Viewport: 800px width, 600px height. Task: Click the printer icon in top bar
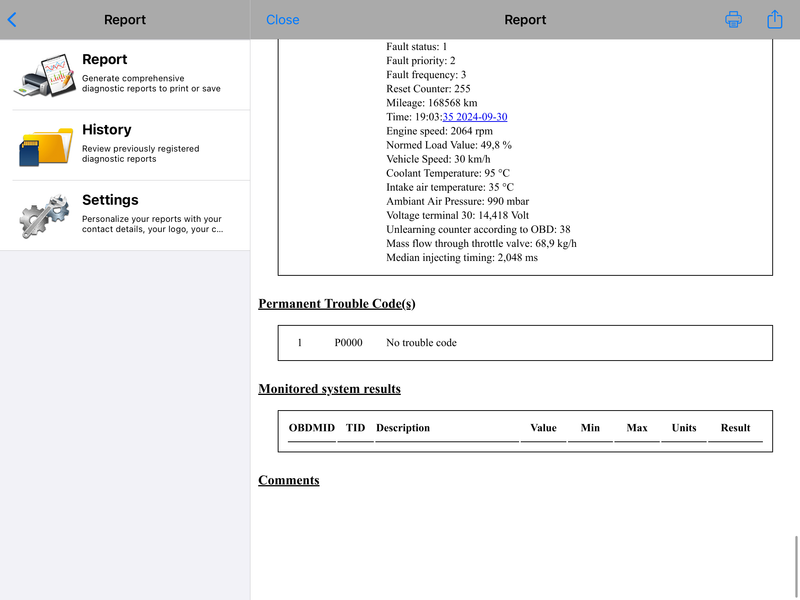coord(733,19)
